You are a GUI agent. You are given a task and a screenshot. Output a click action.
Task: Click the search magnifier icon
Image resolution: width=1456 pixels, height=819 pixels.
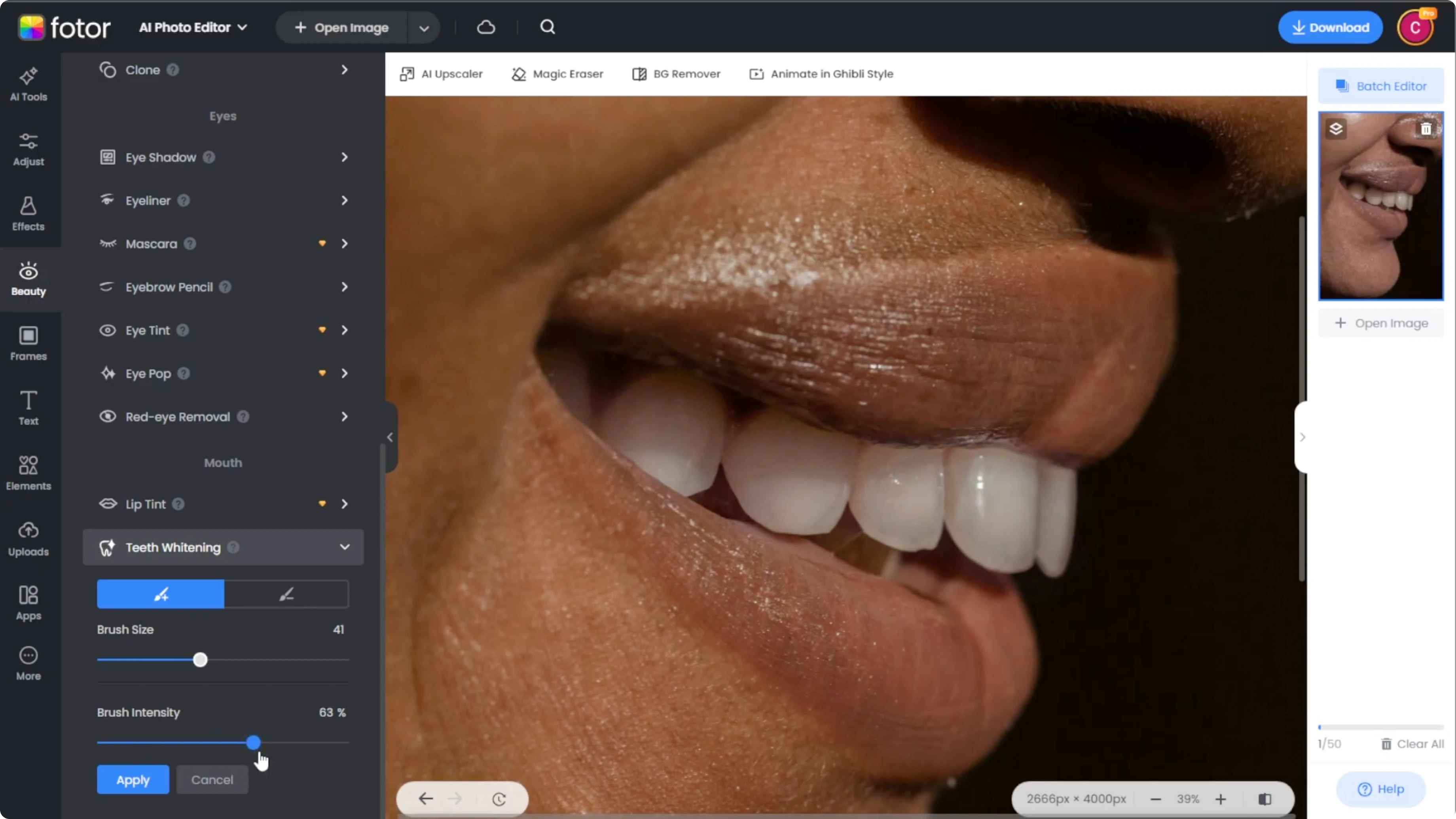coord(548,27)
